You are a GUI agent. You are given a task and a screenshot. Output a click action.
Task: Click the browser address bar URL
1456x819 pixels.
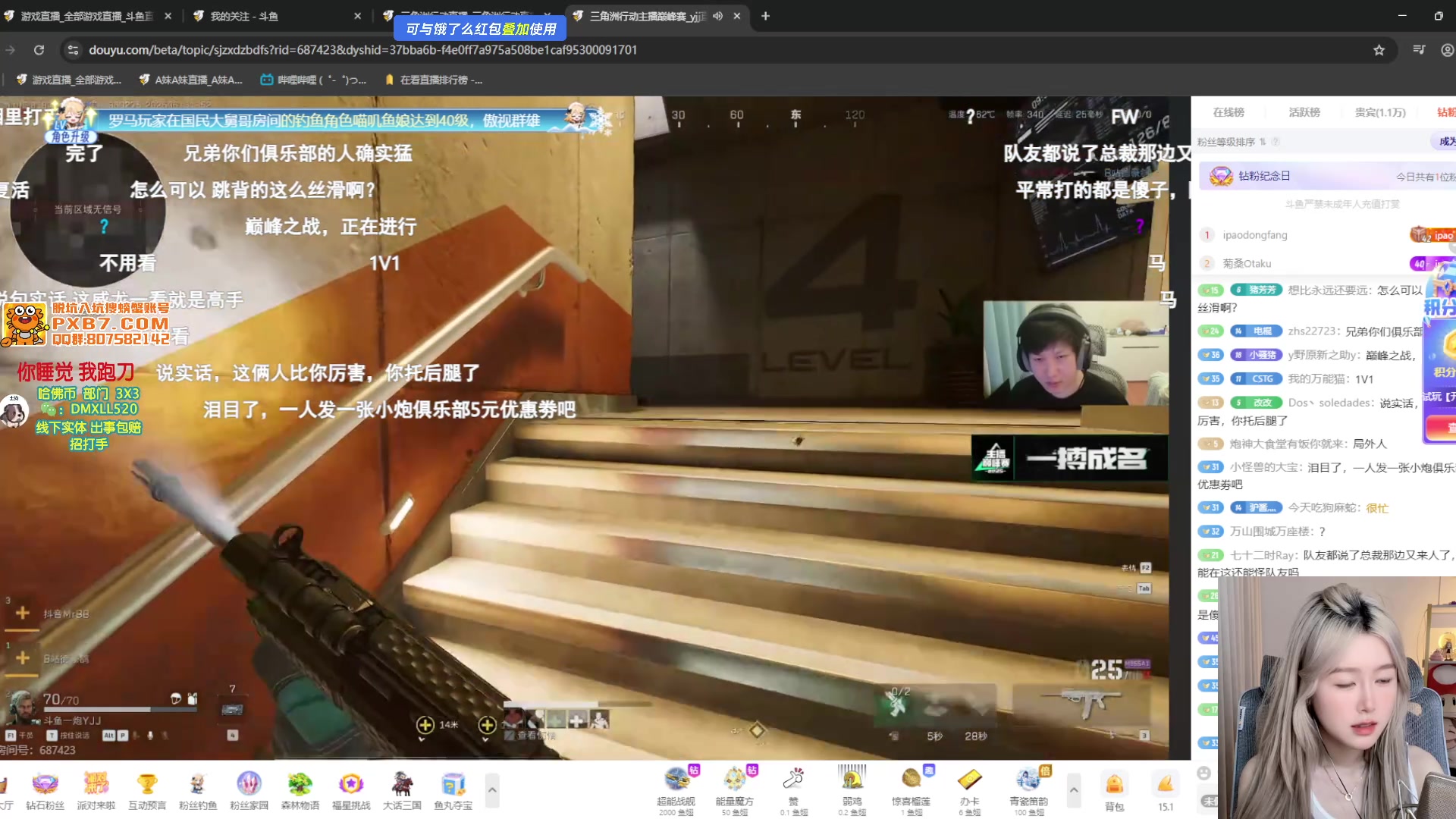[x=362, y=50]
